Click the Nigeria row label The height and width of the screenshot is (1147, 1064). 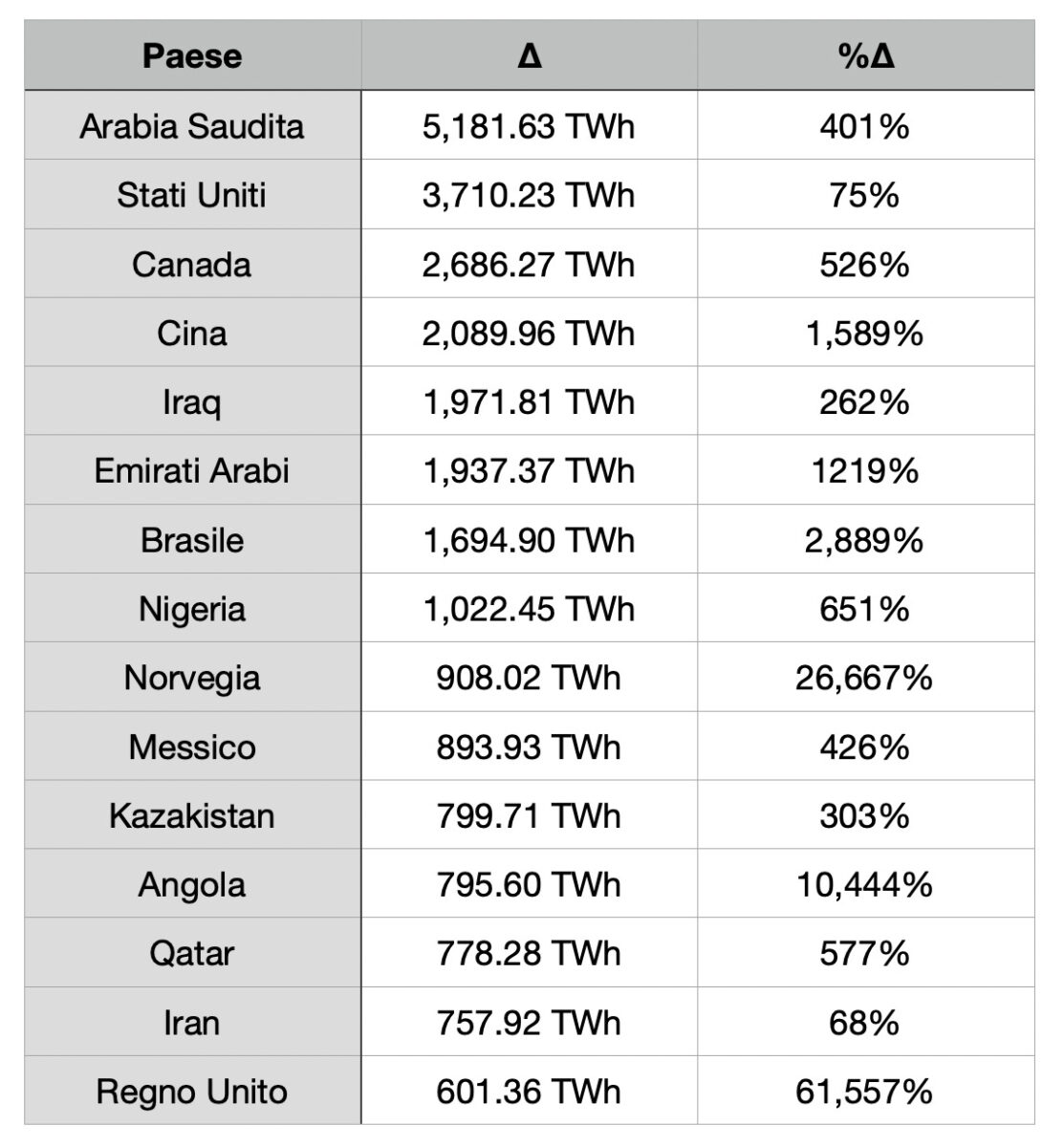pyautogui.click(x=192, y=608)
